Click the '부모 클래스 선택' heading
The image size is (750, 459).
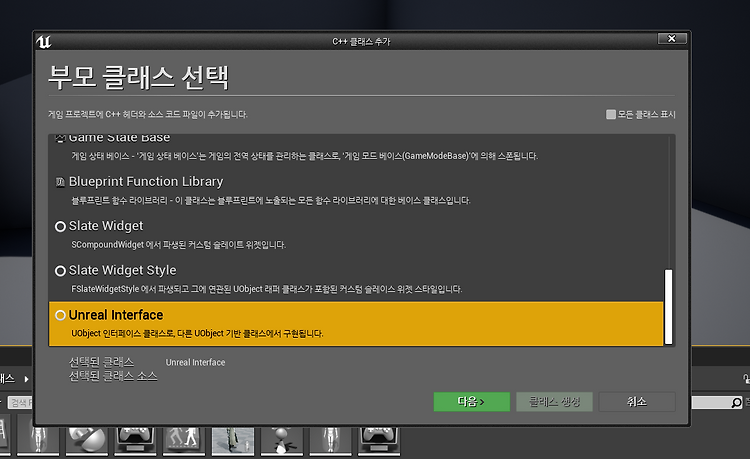(x=138, y=78)
